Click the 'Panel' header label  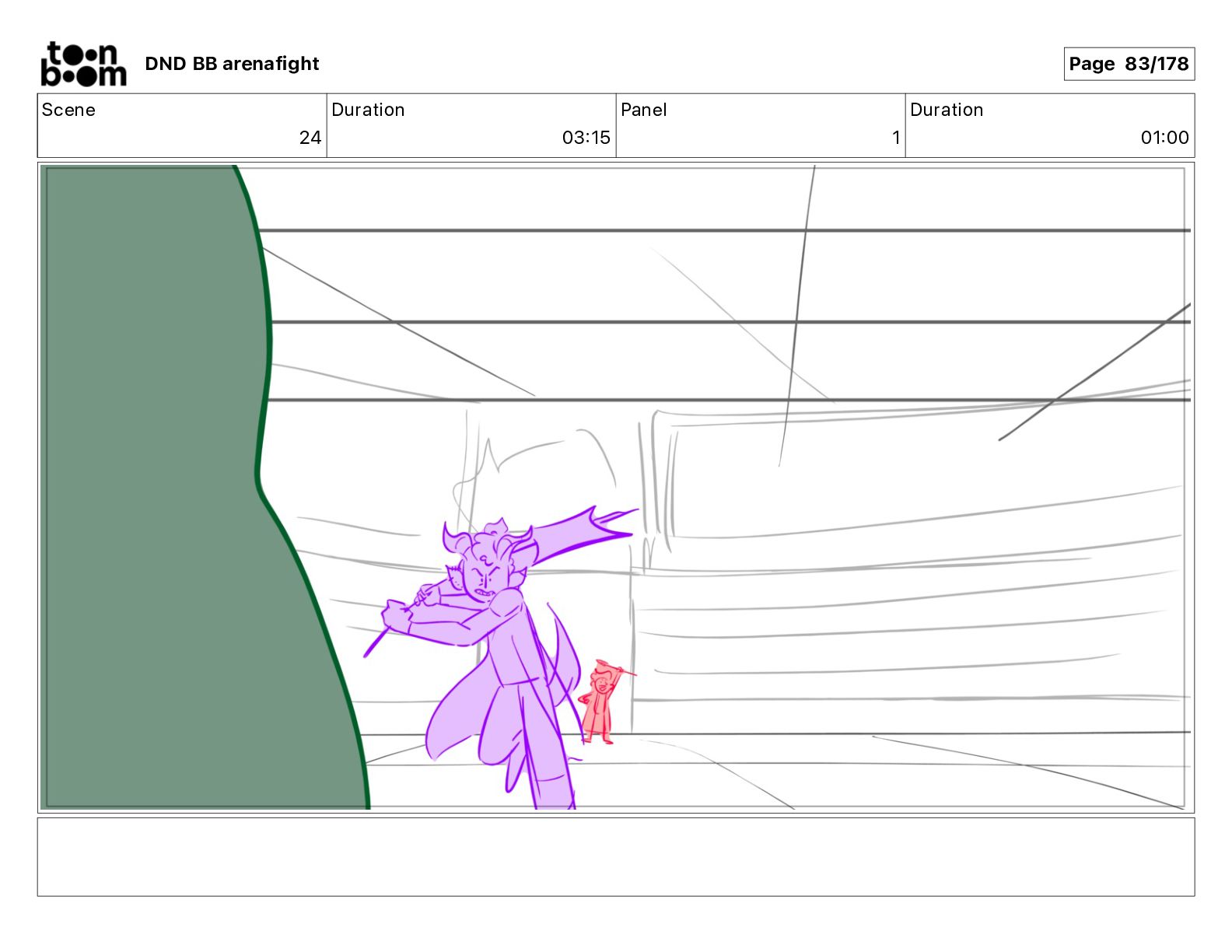click(x=643, y=110)
